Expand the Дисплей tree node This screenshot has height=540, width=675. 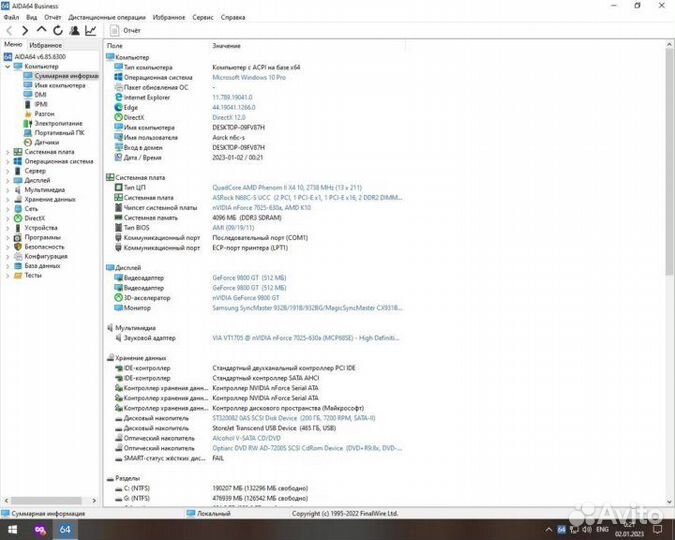tap(7, 180)
